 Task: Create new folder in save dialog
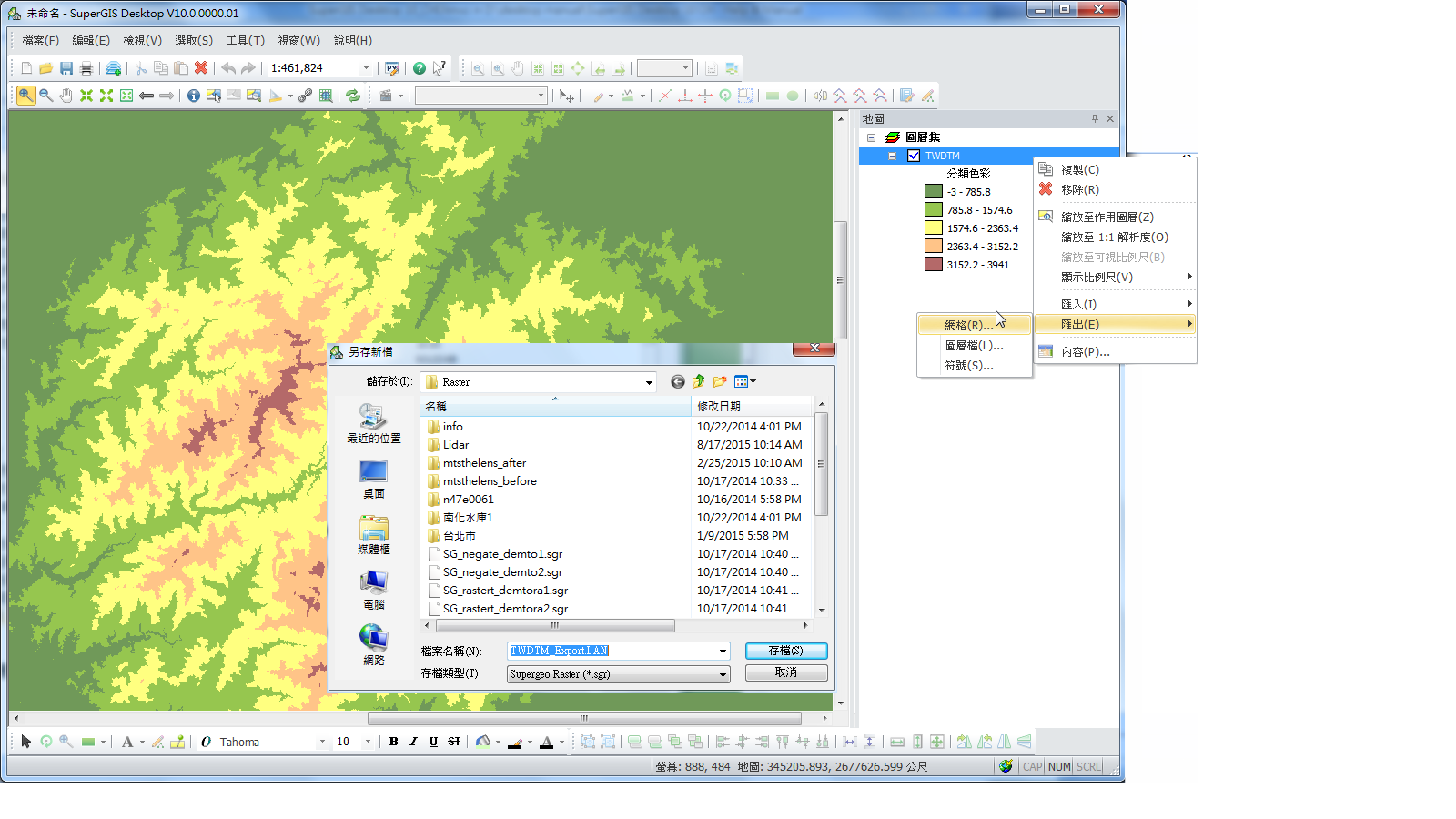pyautogui.click(x=720, y=381)
